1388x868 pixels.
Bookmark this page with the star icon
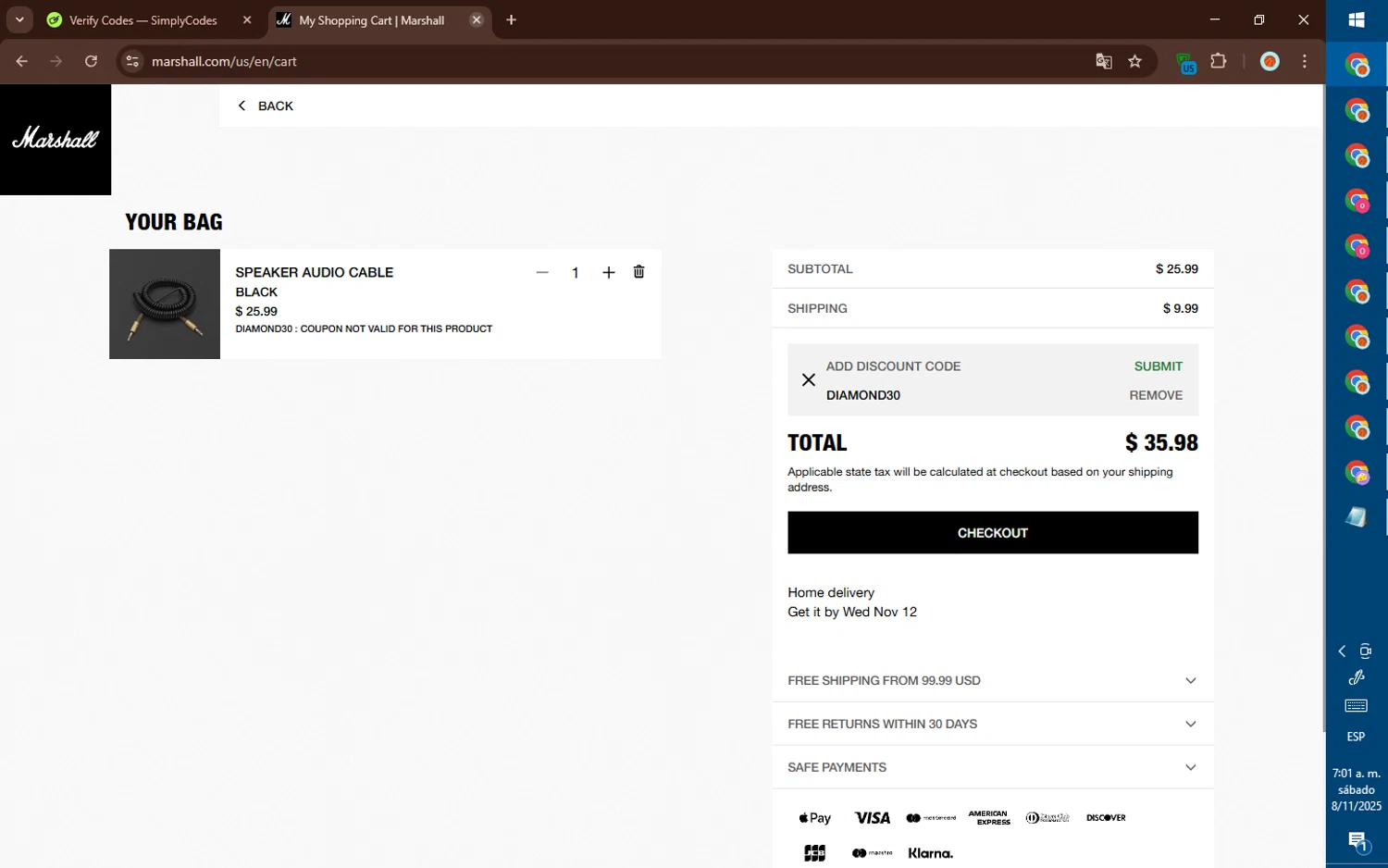(1134, 61)
